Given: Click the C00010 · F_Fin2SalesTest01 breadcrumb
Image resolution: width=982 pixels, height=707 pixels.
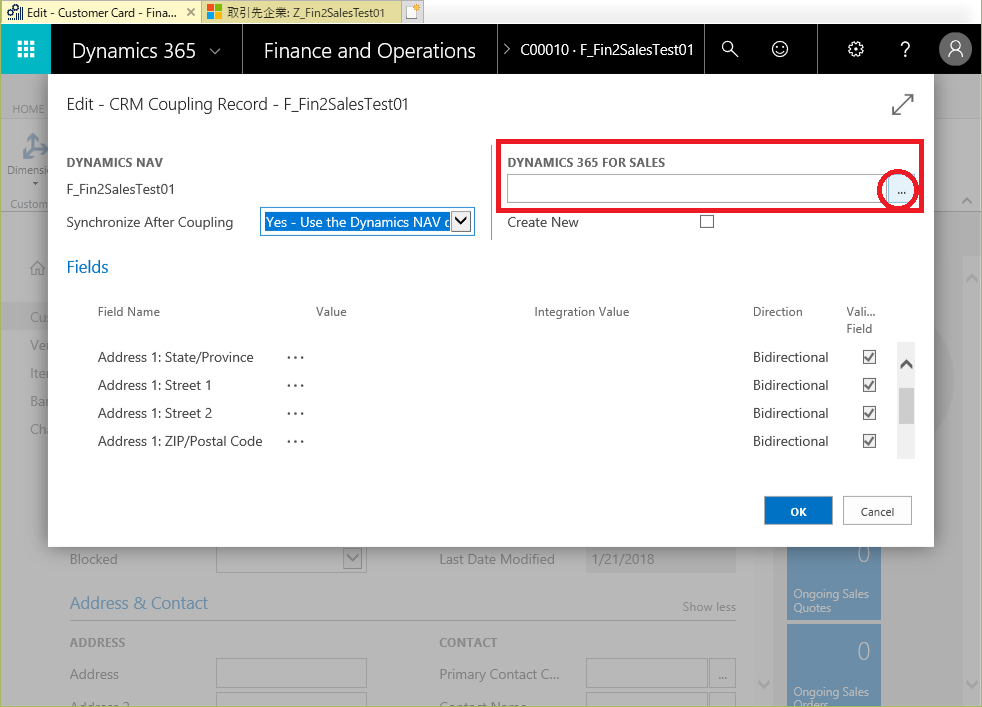Looking at the screenshot, I should coord(607,49).
